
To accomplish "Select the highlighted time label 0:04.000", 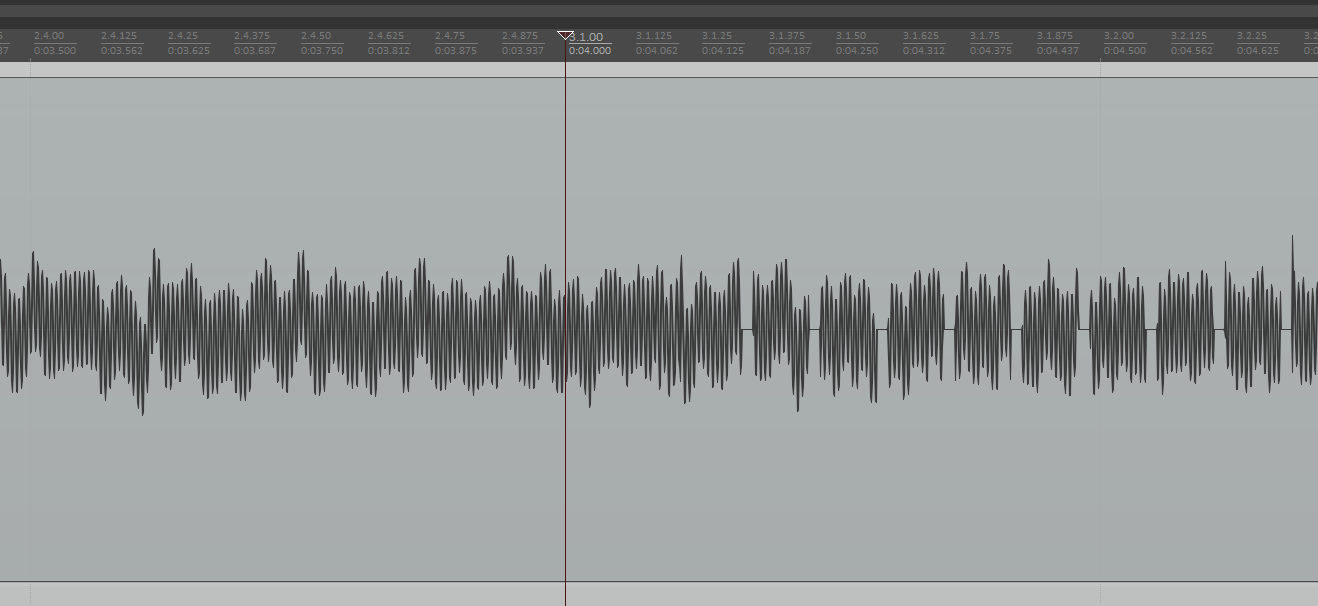I will [590, 50].
